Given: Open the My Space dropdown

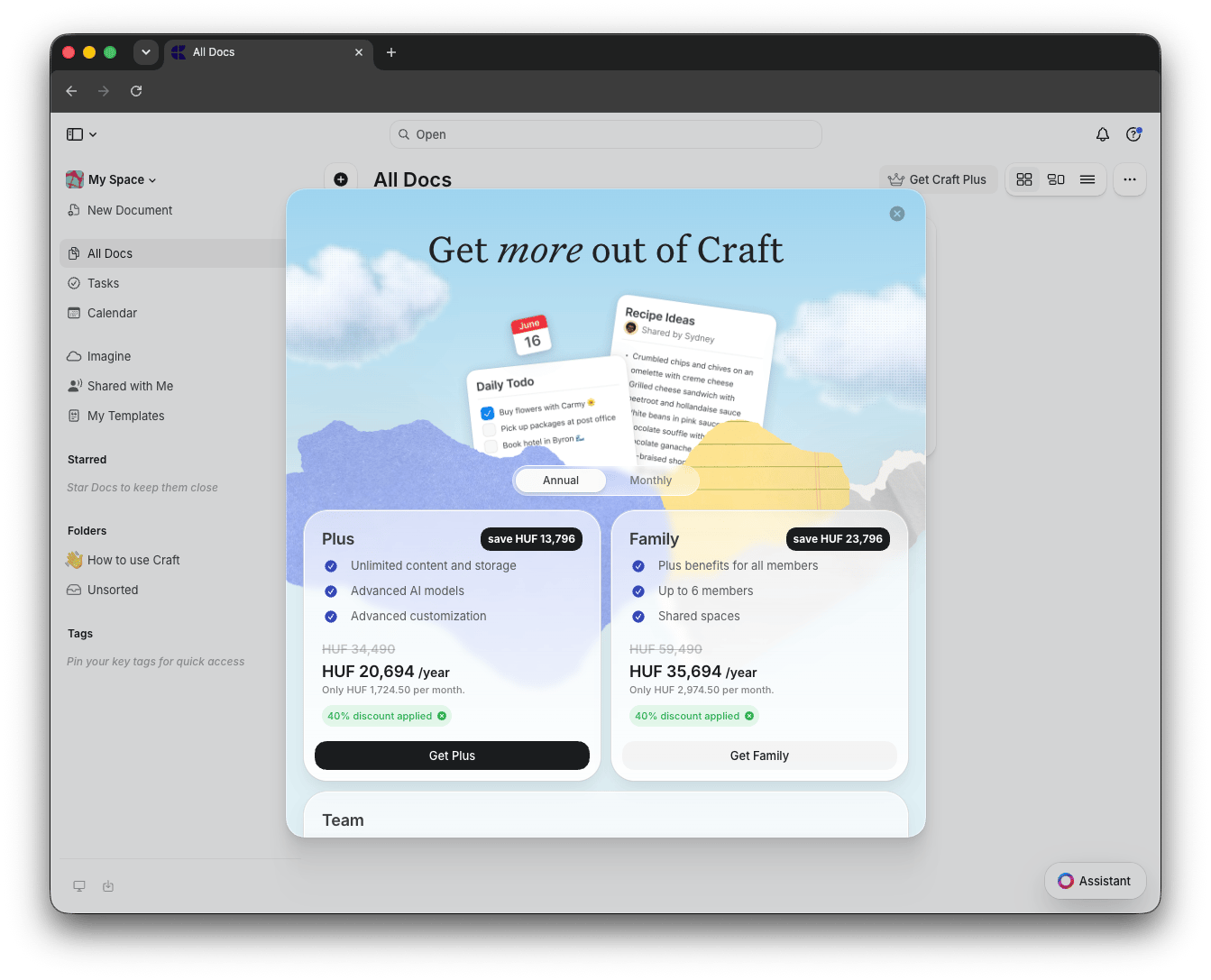Looking at the screenshot, I should pyautogui.click(x=112, y=179).
